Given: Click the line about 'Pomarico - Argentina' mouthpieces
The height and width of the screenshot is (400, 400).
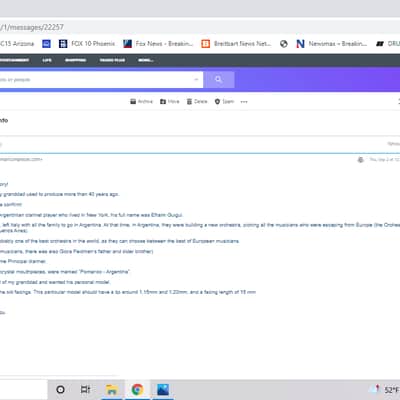Looking at the screenshot, I should coord(65,272).
